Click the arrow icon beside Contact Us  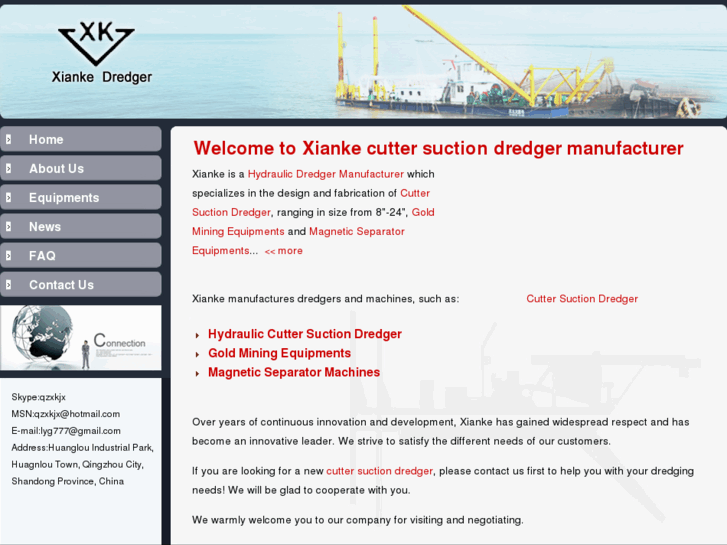pos(8,284)
